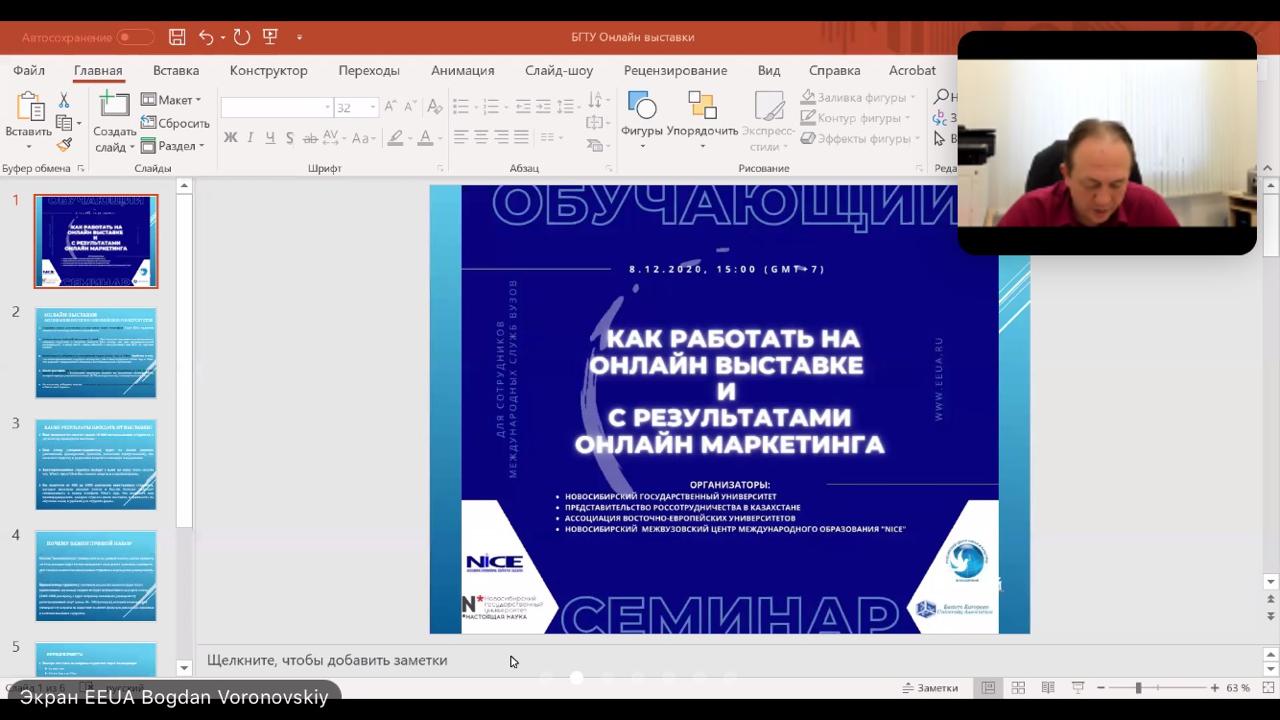This screenshot has width=1280, height=720.
Task: Click the Undo arrow icon
Action: 206,37
